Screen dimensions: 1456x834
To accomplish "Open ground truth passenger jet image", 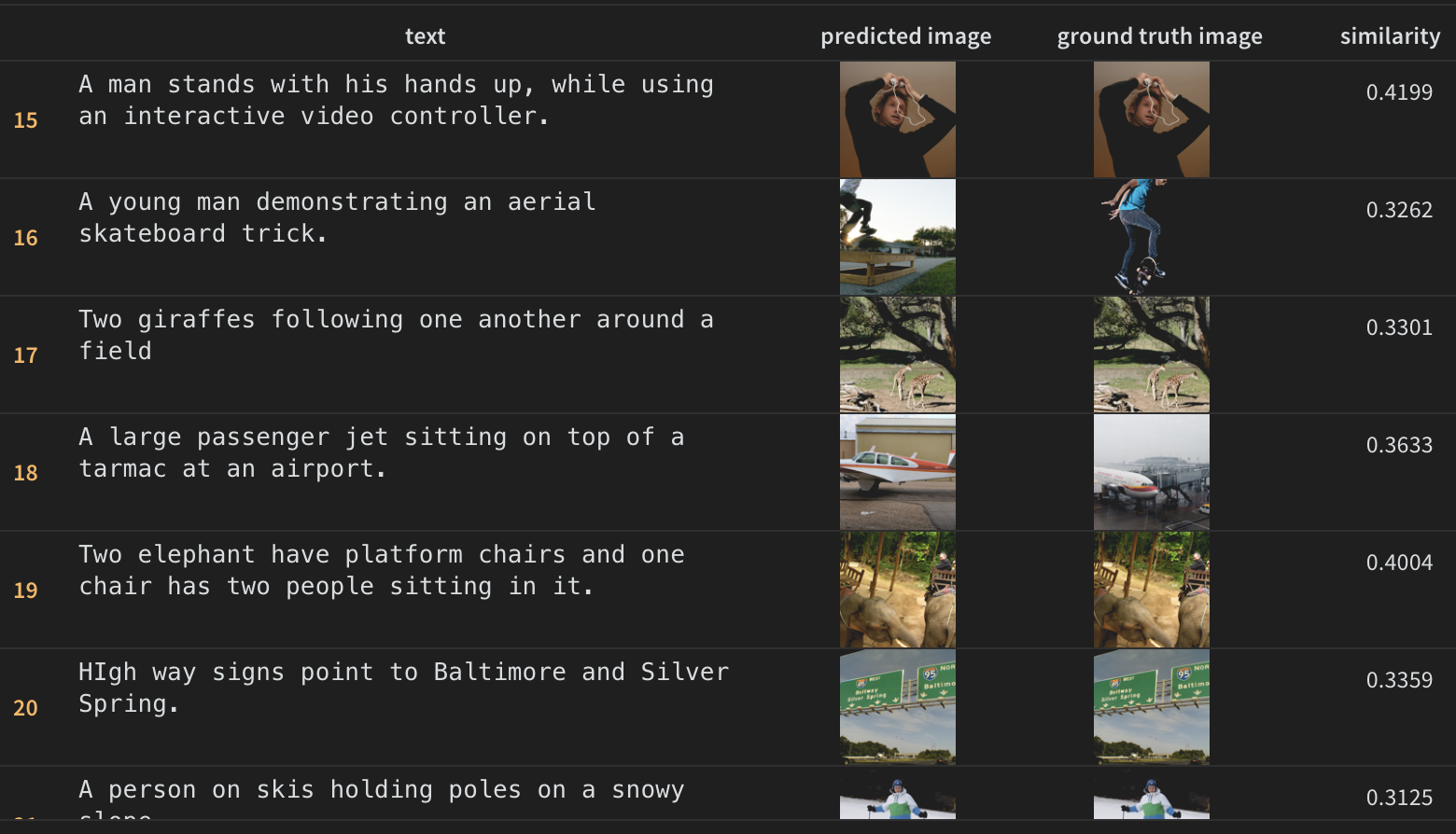I will point(1151,472).
